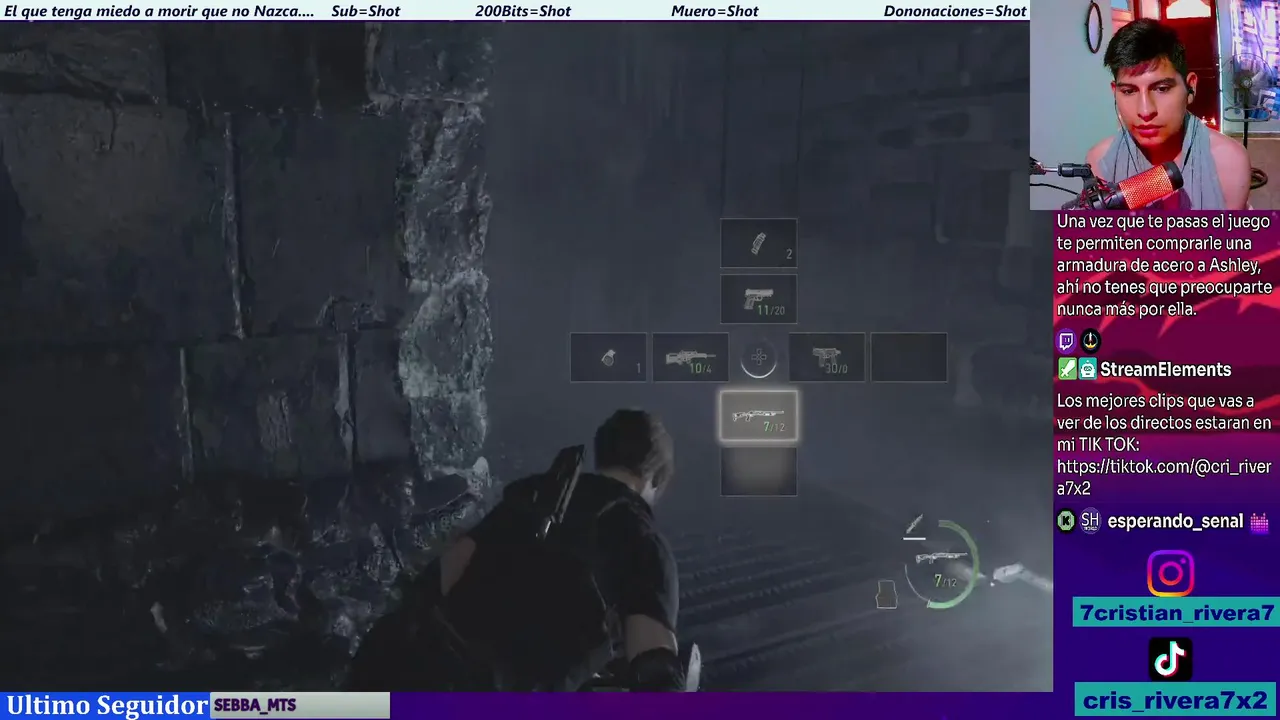Click the HUD shotgun ammo indicator 7/12

tap(940, 566)
